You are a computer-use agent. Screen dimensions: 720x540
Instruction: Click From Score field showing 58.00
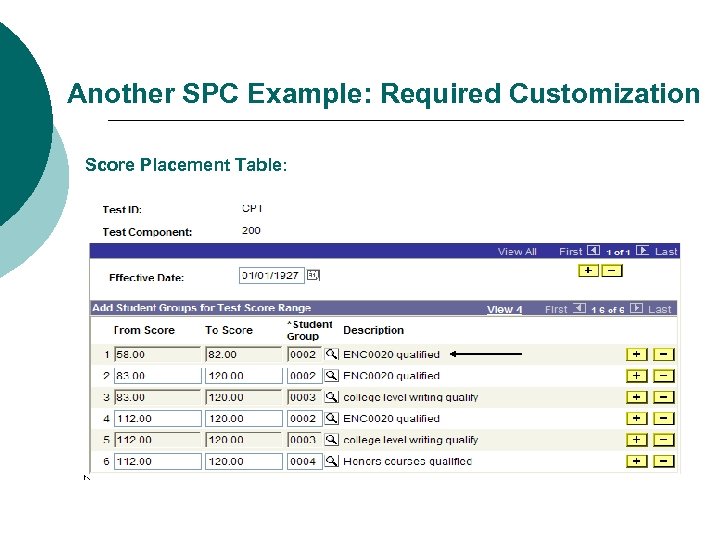[158, 354]
